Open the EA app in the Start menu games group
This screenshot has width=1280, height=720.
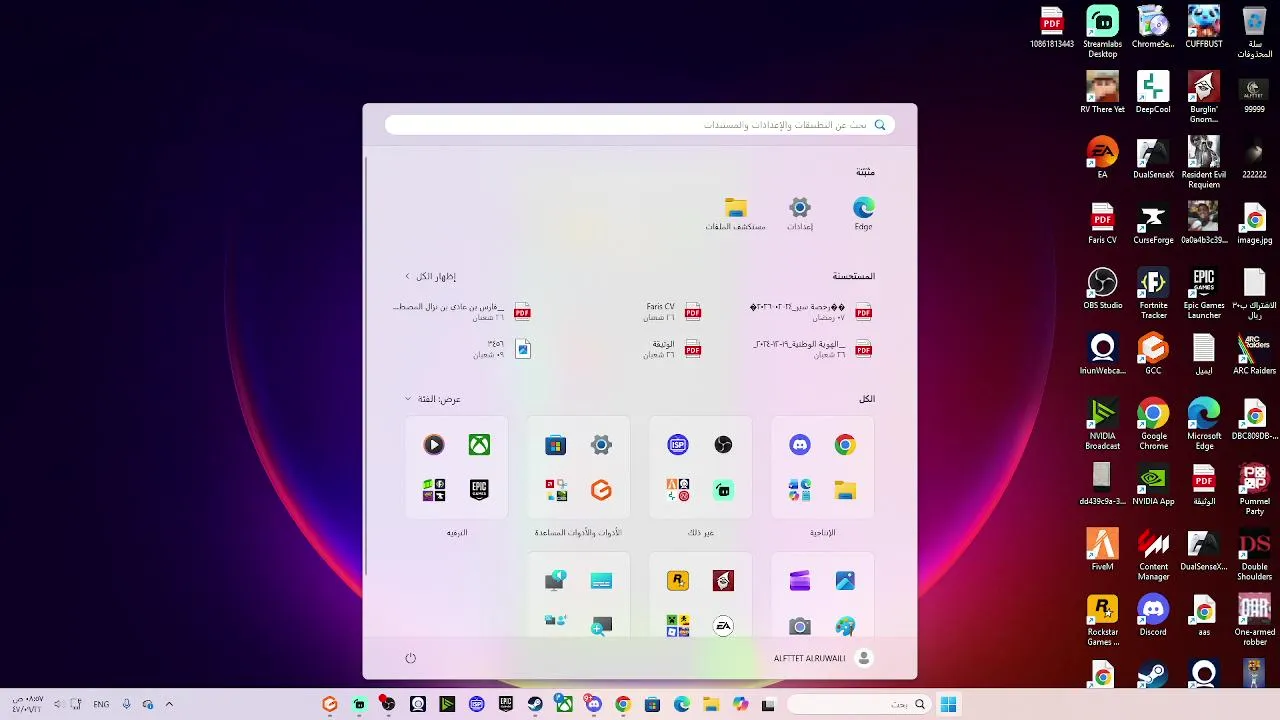click(723, 626)
